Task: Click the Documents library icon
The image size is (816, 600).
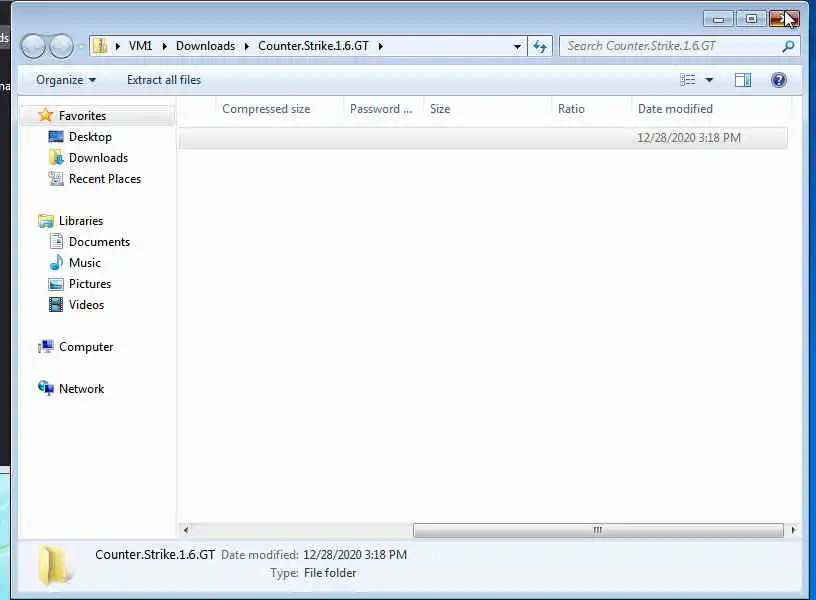Action: point(56,241)
